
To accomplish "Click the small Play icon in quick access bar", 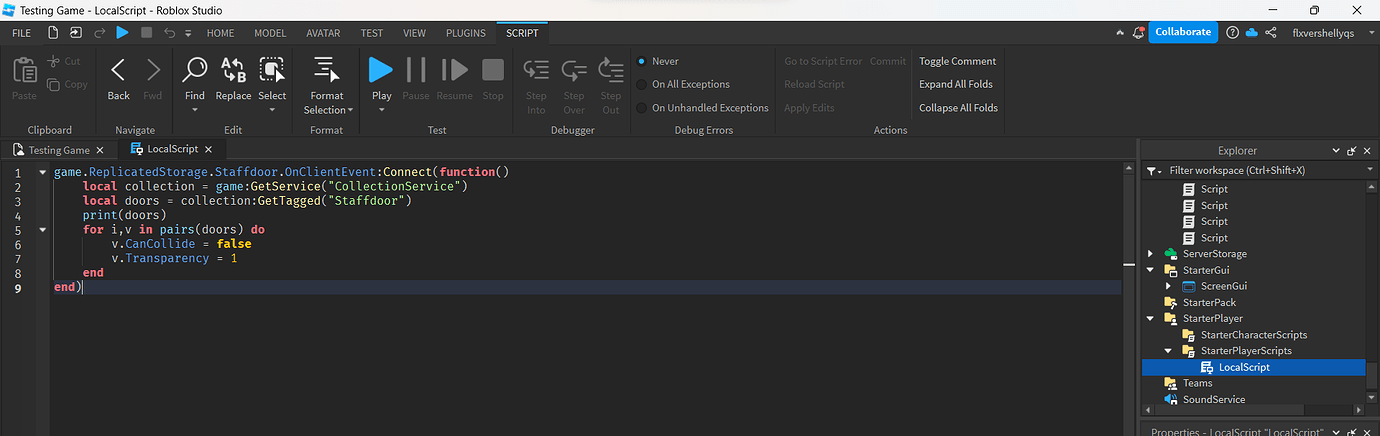I will click(122, 33).
